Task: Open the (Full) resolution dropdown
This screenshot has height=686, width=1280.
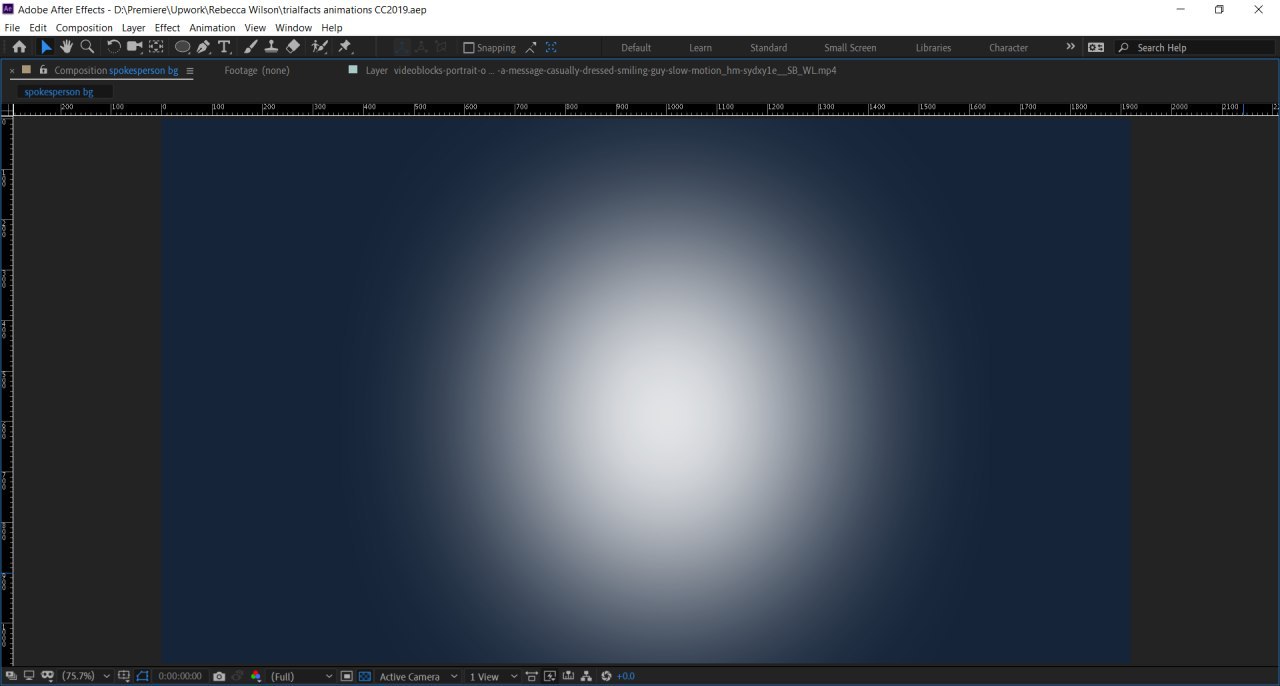Action: tap(301, 676)
